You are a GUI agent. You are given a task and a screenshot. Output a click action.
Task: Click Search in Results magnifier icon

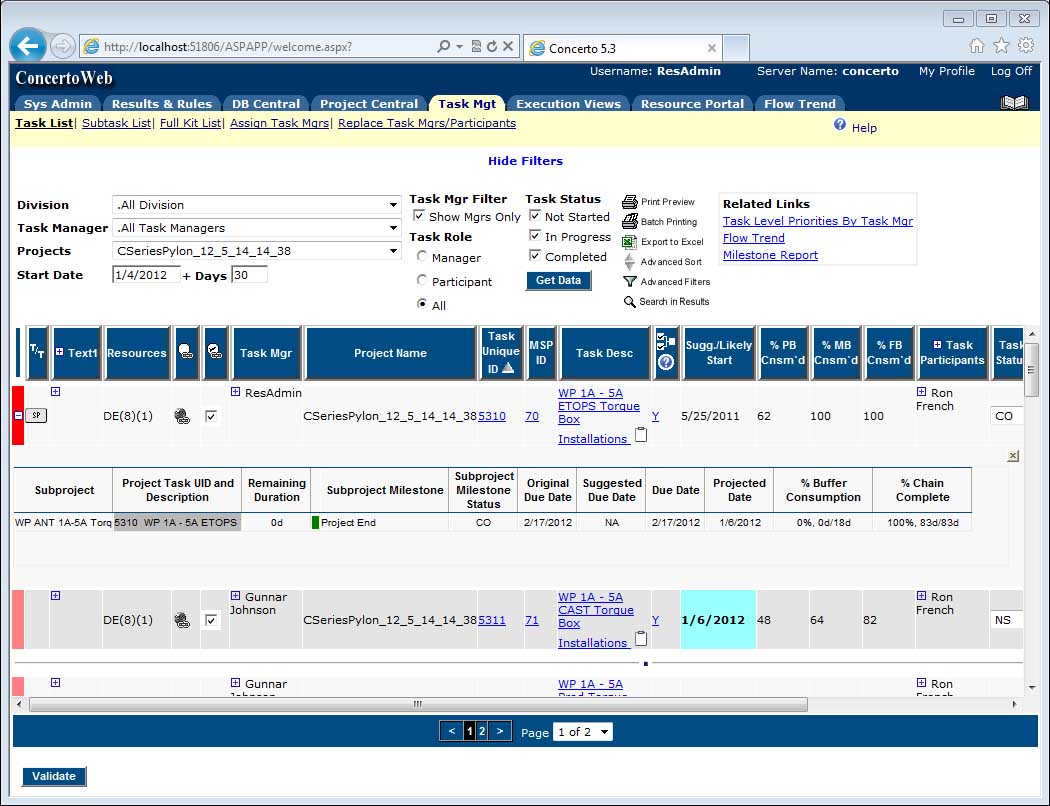629,302
